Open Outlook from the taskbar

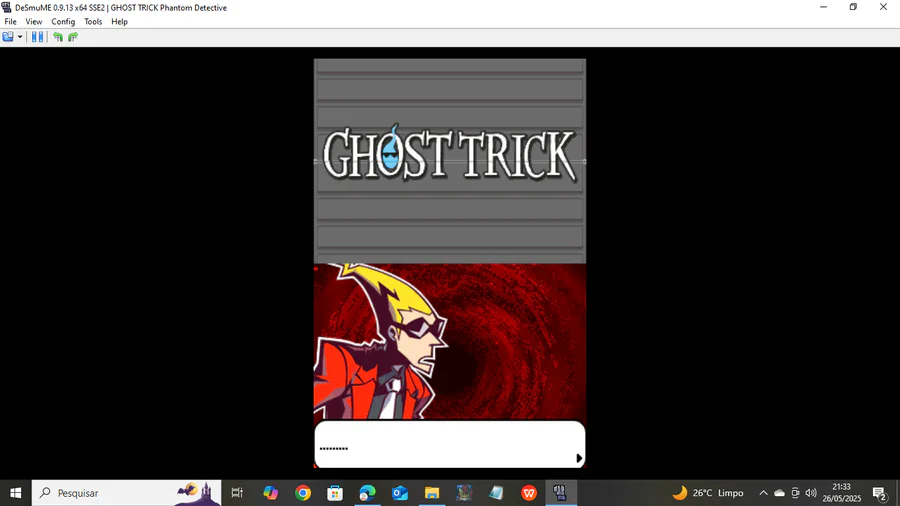click(x=399, y=493)
